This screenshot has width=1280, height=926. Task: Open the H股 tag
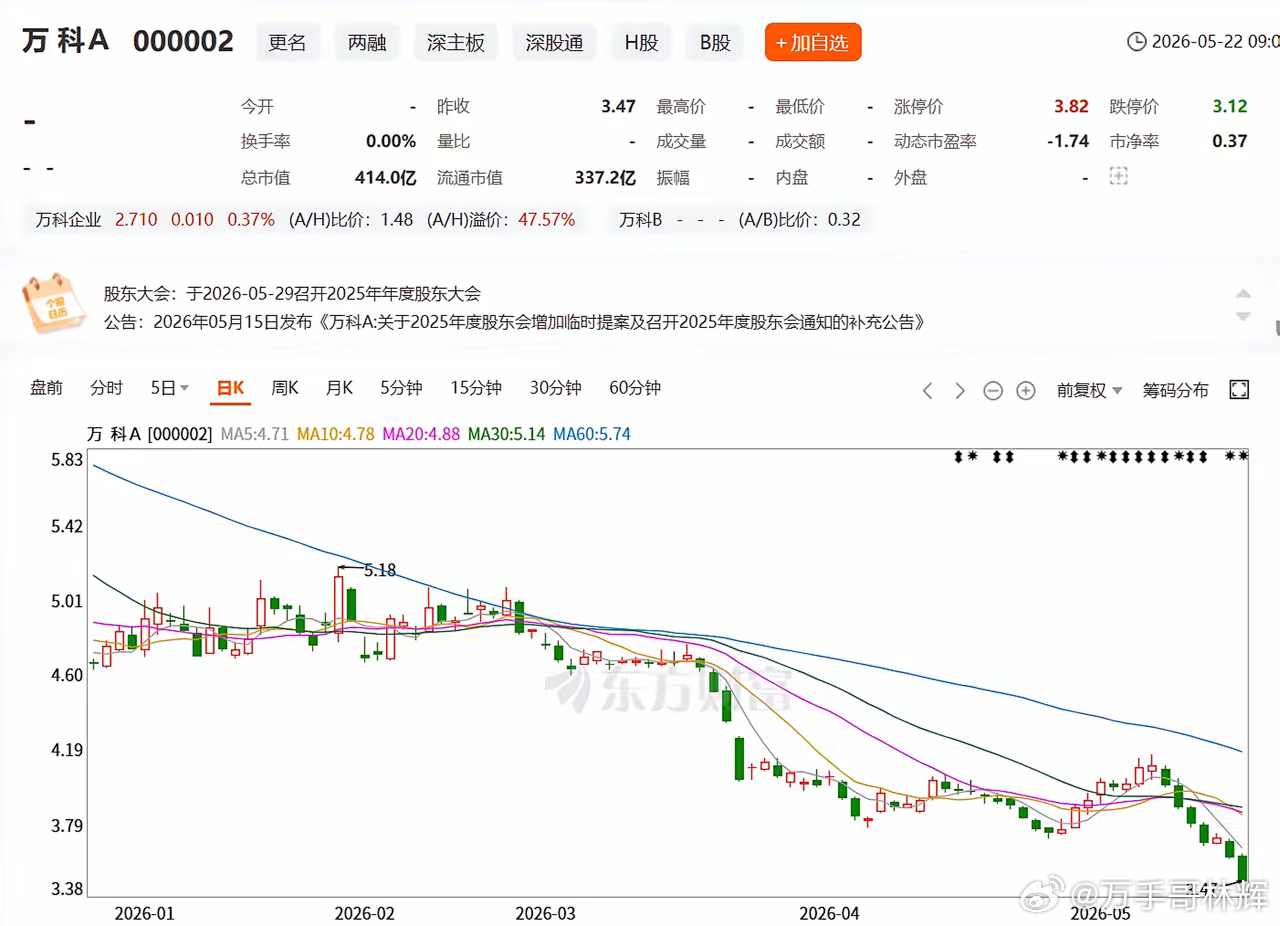click(x=641, y=42)
